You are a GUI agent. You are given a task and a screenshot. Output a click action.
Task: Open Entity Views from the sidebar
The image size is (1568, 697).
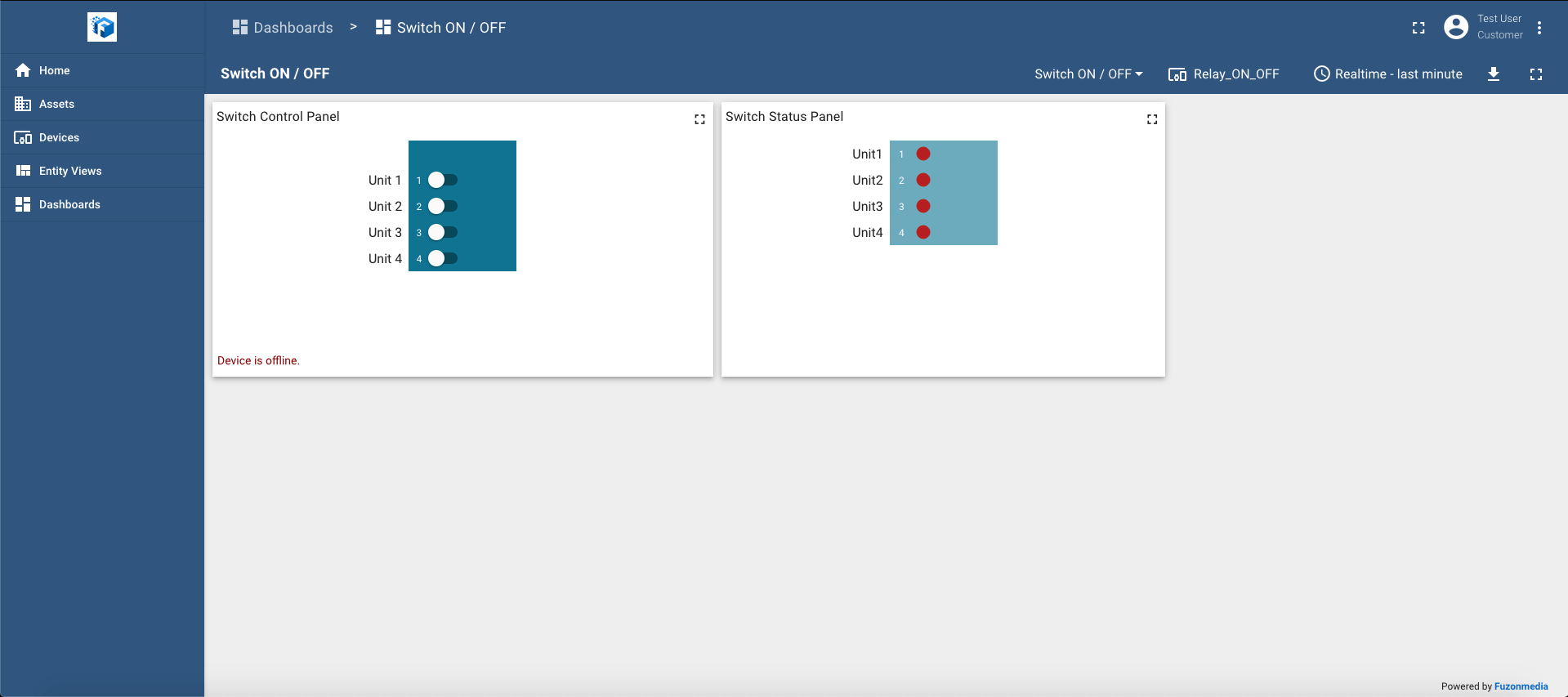[x=70, y=171]
